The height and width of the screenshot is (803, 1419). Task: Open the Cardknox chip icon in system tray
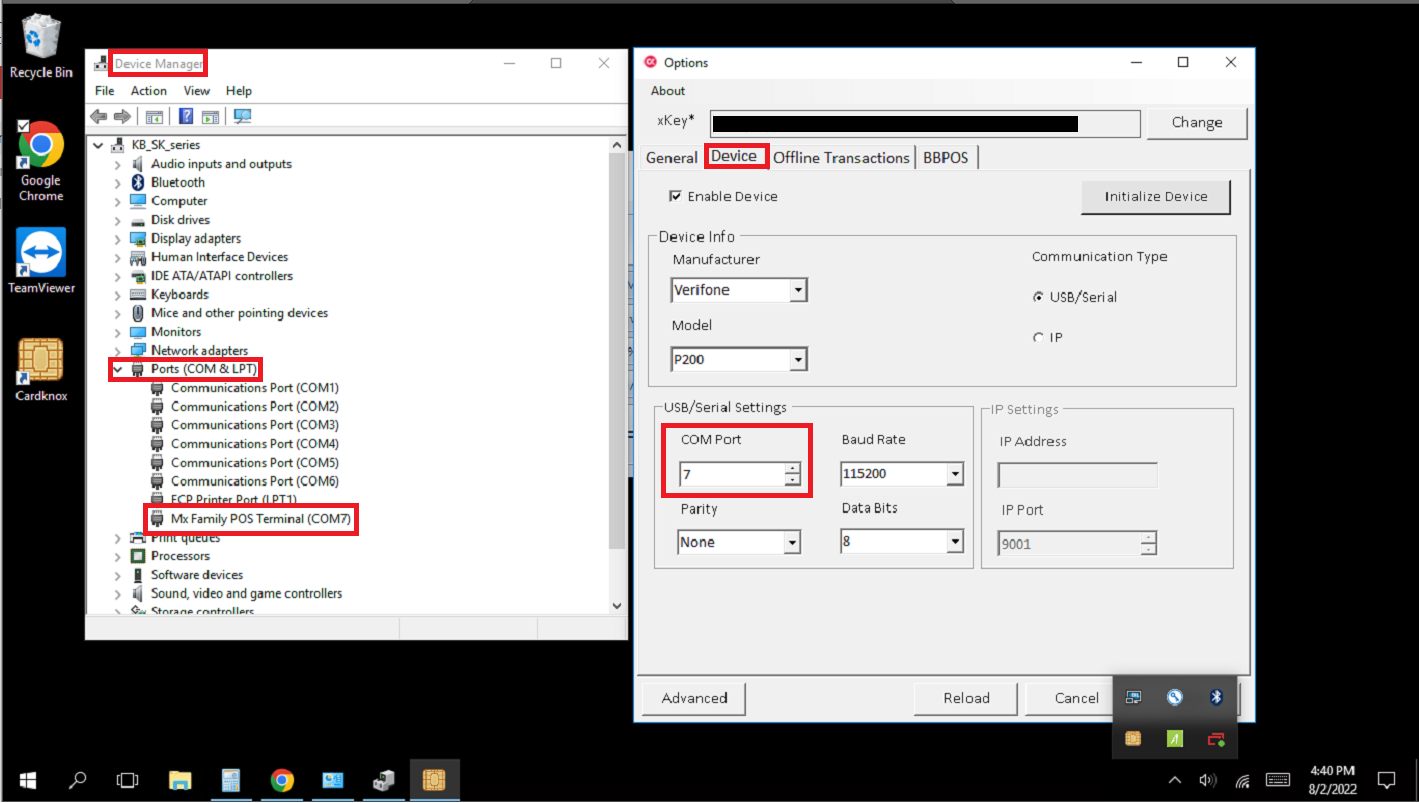click(1133, 739)
